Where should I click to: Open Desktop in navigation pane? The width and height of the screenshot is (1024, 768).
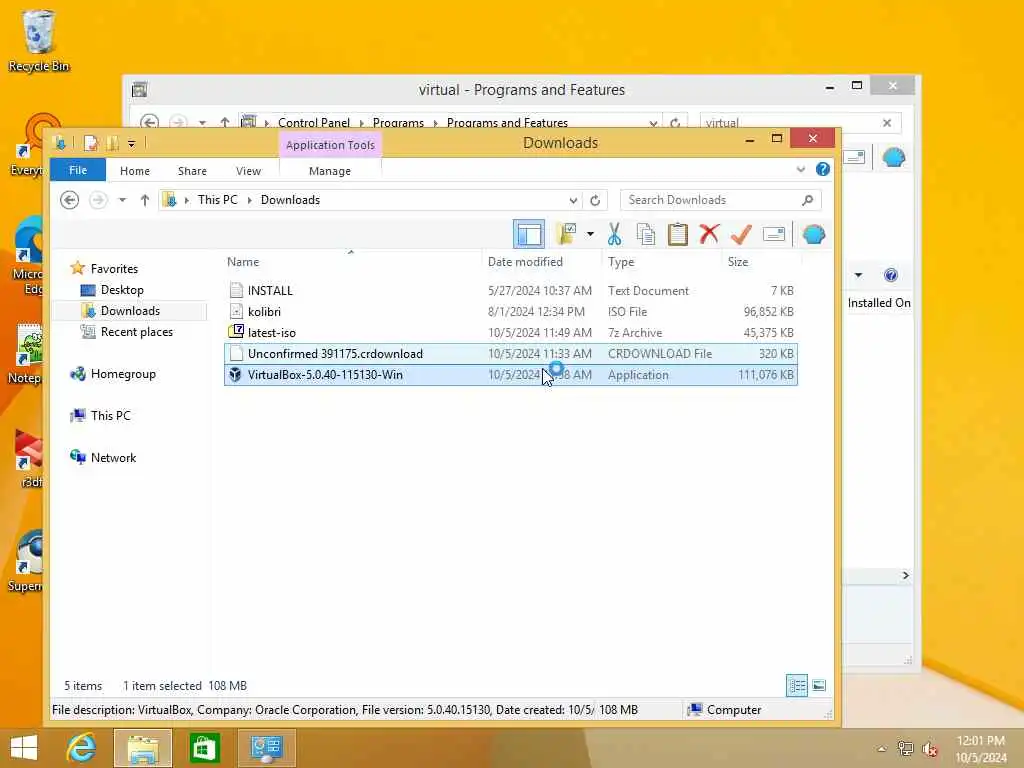[x=121, y=290]
